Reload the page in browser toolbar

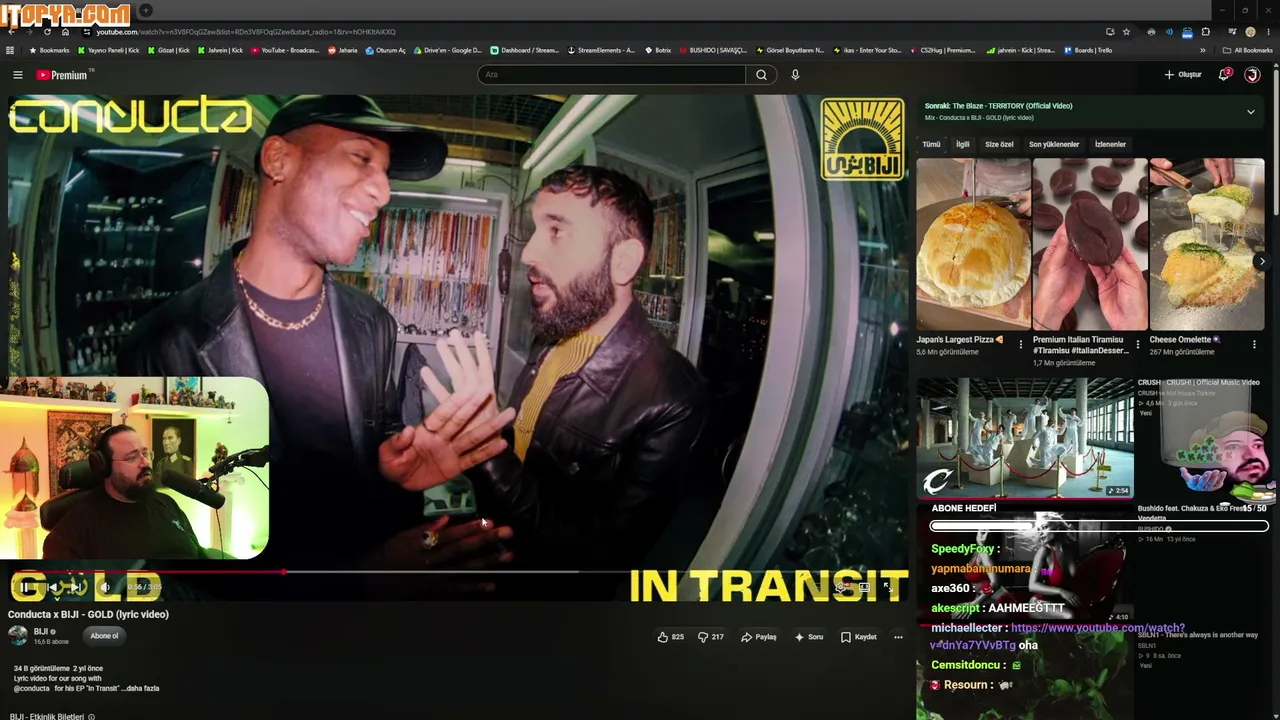pyautogui.click(x=47, y=32)
